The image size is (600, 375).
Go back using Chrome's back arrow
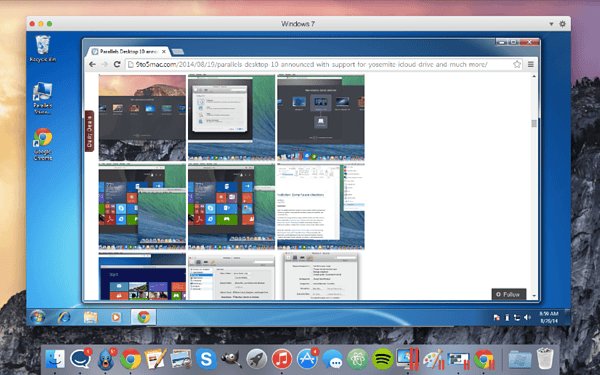pyautogui.click(x=92, y=64)
